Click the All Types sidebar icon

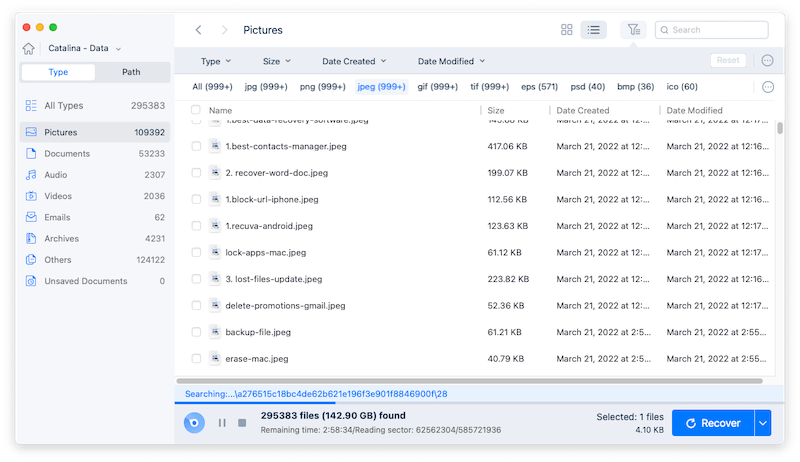point(31,106)
